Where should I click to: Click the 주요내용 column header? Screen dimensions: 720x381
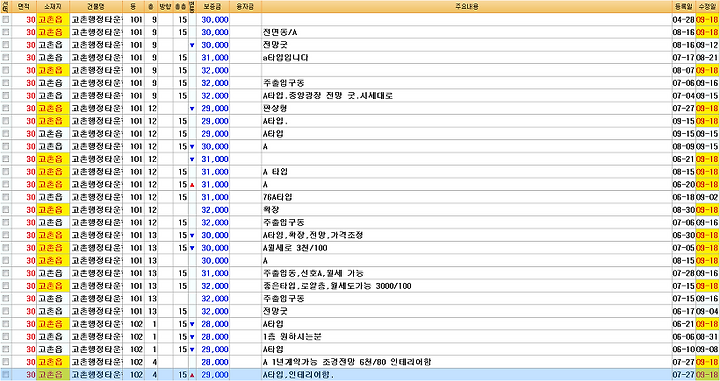[466, 6]
